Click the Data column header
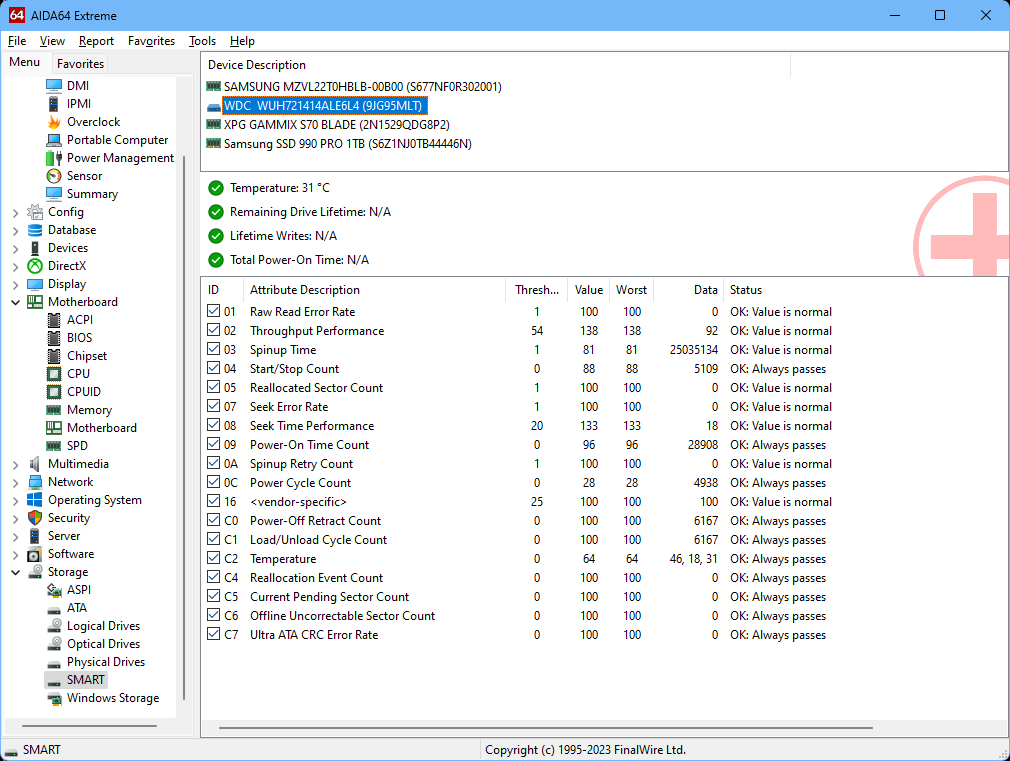This screenshot has width=1010, height=761. (x=689, y=290)
